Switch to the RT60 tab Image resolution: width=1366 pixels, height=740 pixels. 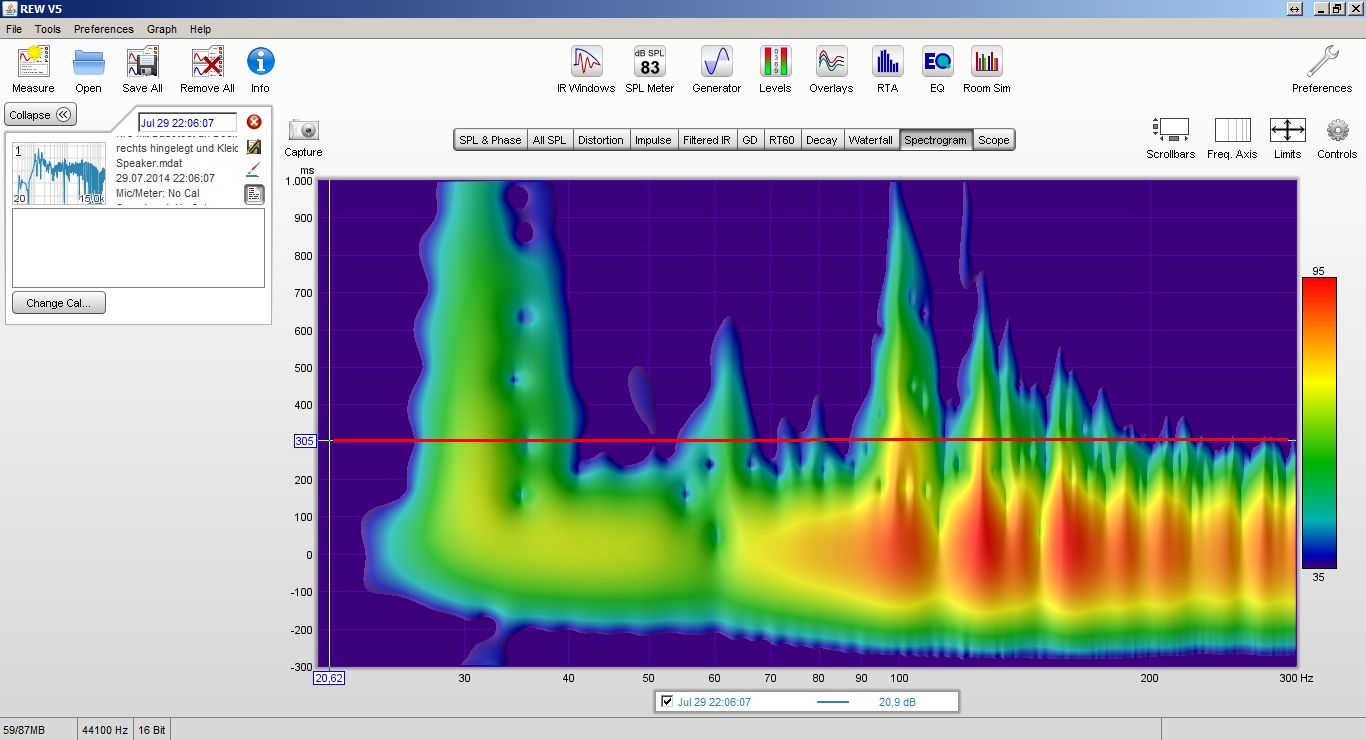tap(781, 140)
